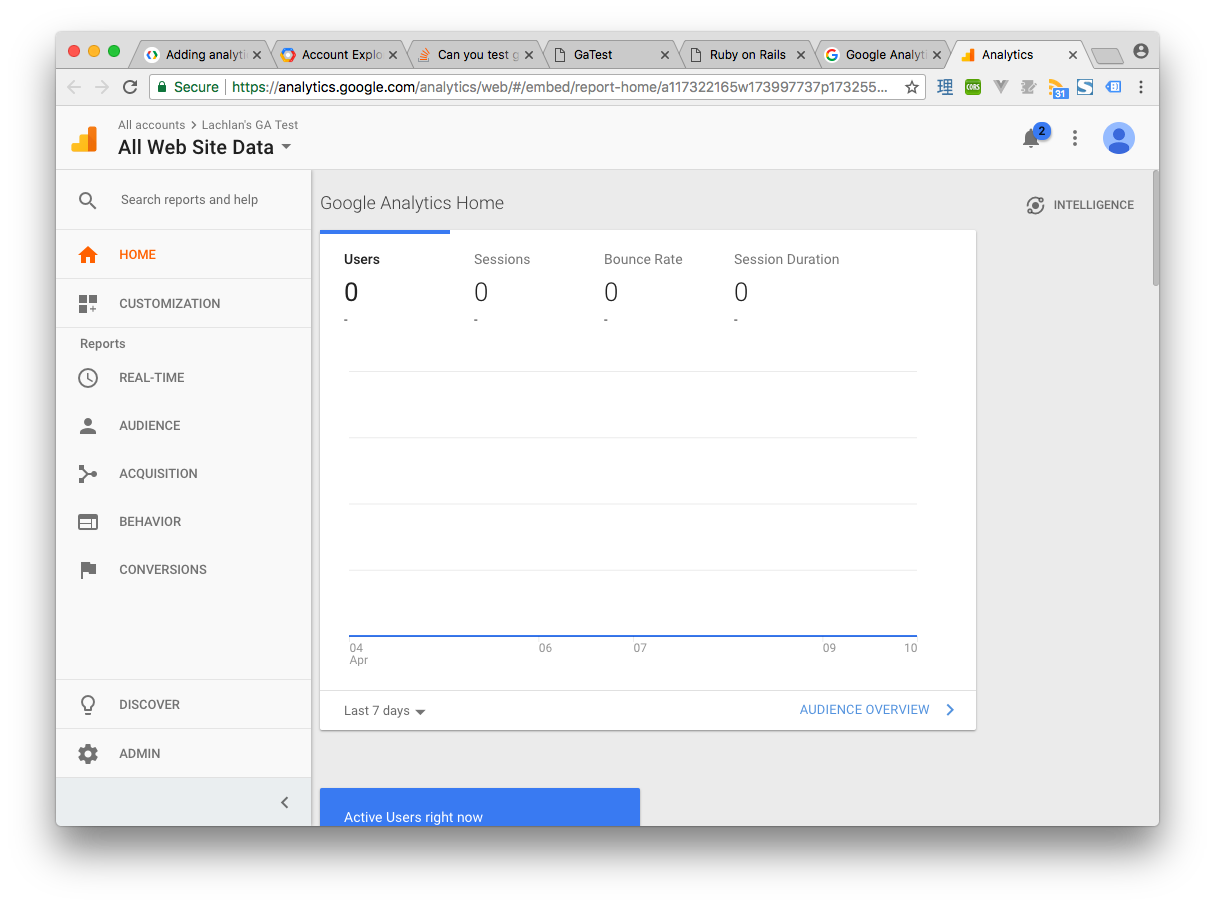This screenshot has width=1215, height=906.
Task: Open the HOME menu item
Action: pyautogui.click(x=184, y=255)
